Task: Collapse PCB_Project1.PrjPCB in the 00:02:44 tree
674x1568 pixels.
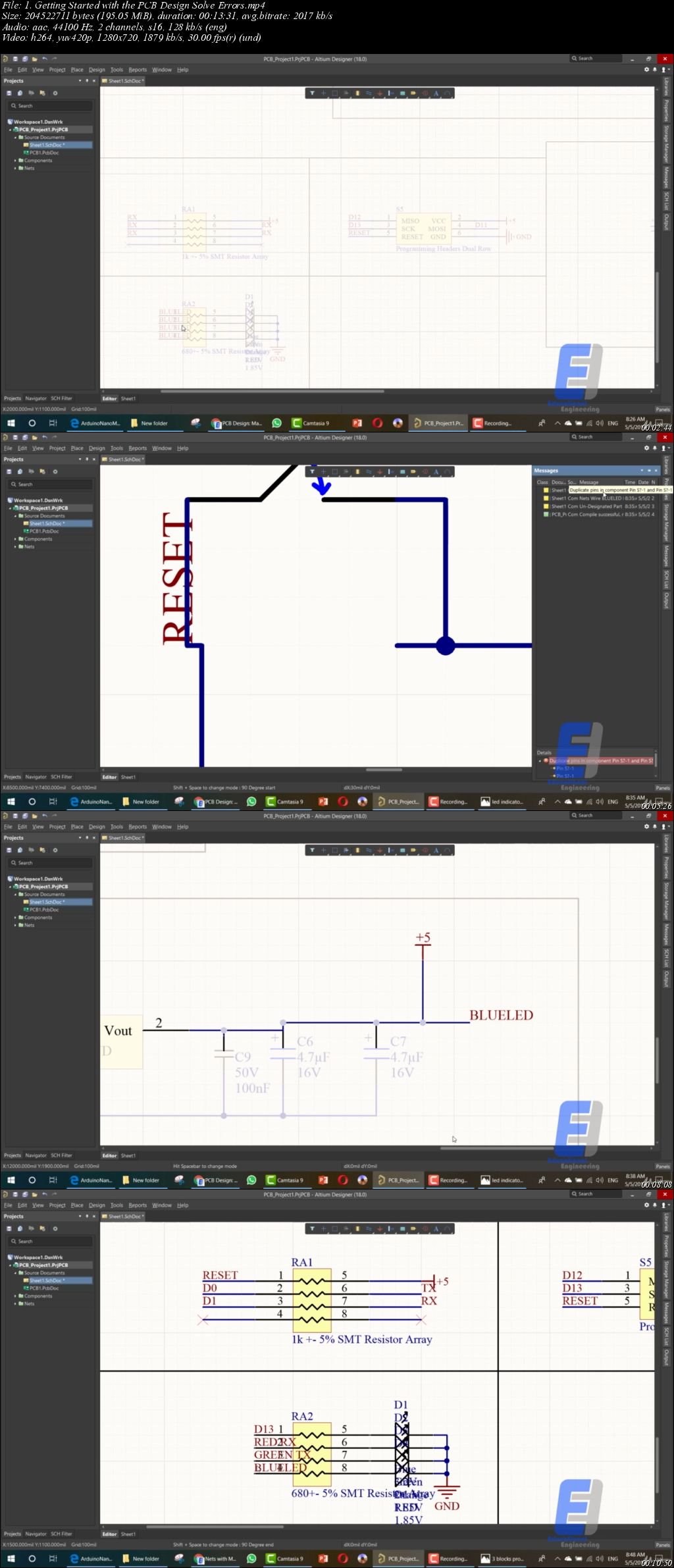Action: (x=11, y=130)
